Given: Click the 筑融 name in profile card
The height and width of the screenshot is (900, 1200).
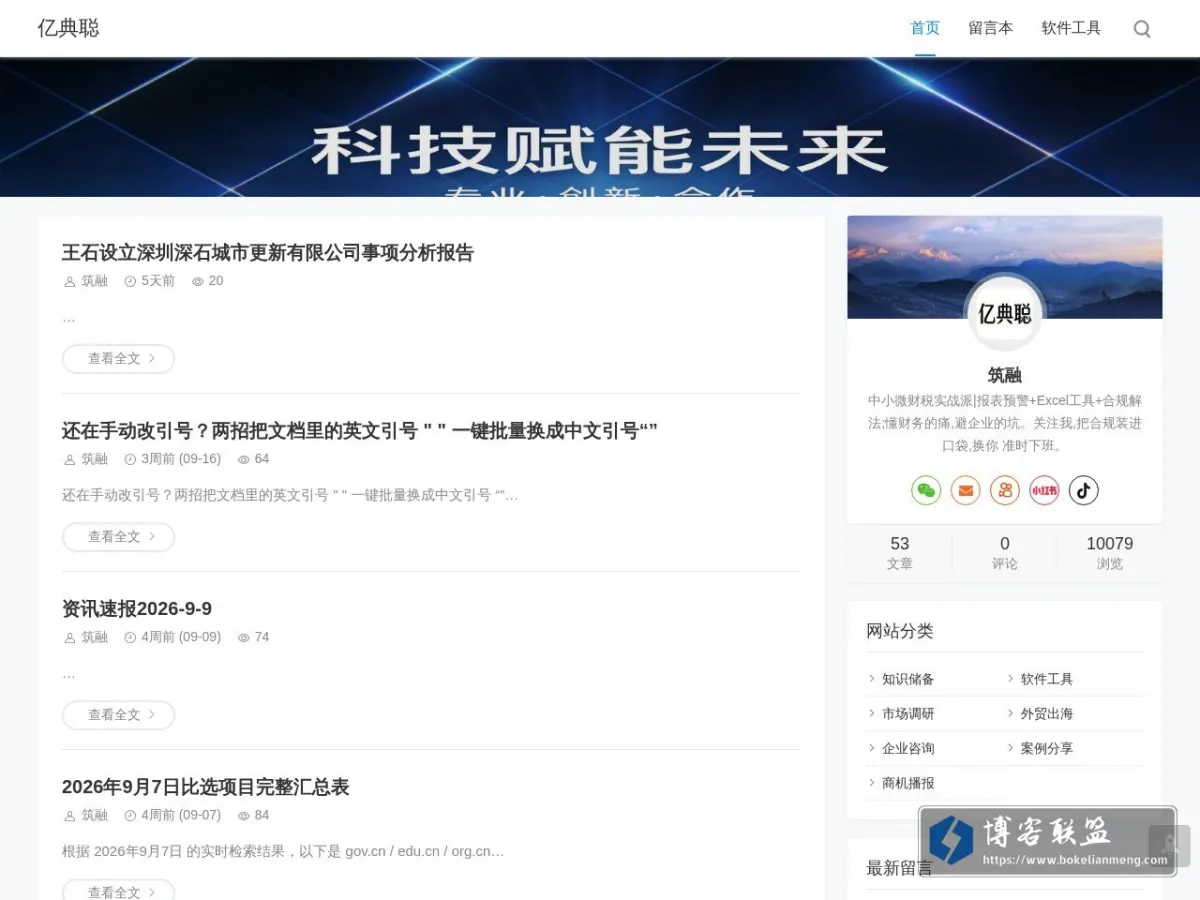Looking at the screenshot, I should click(x=1005, y=375).
